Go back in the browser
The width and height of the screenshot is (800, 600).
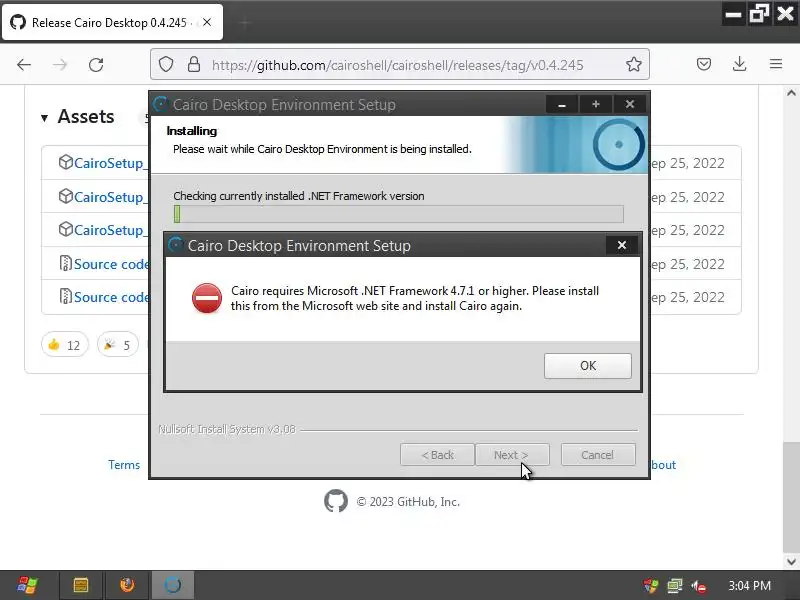24,65
